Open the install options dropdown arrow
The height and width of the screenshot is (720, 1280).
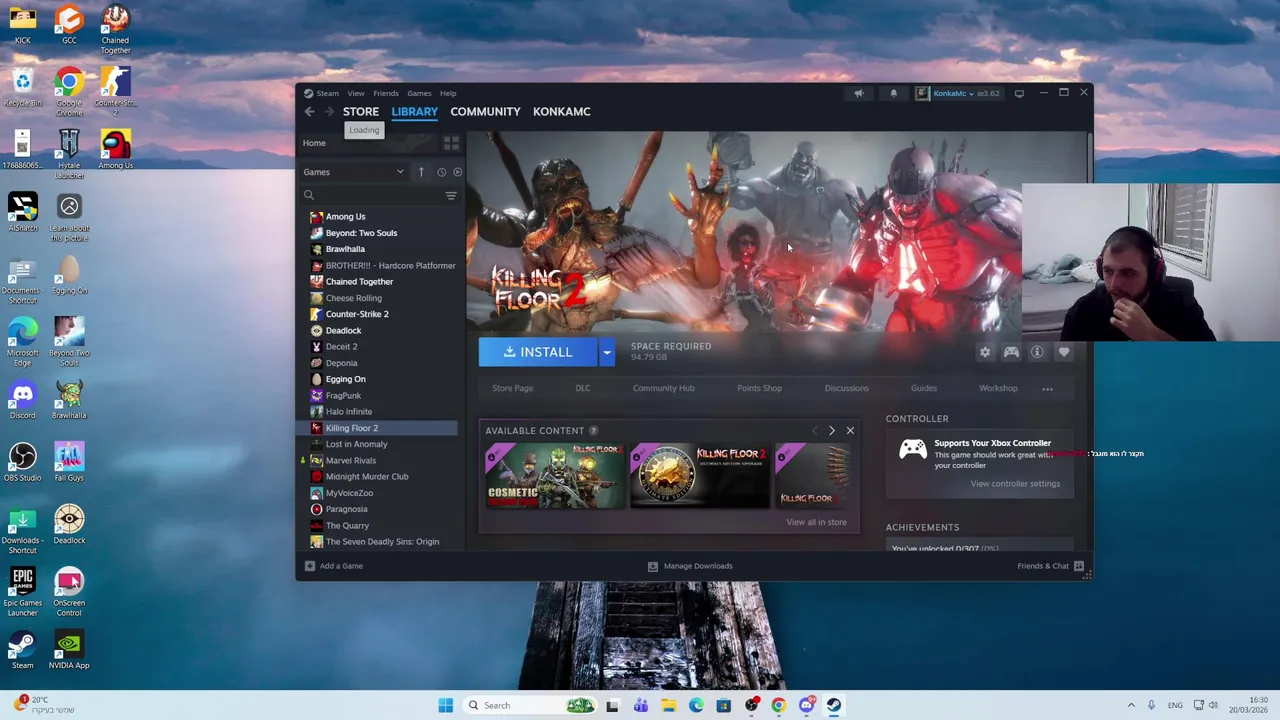tap(606, 352)
